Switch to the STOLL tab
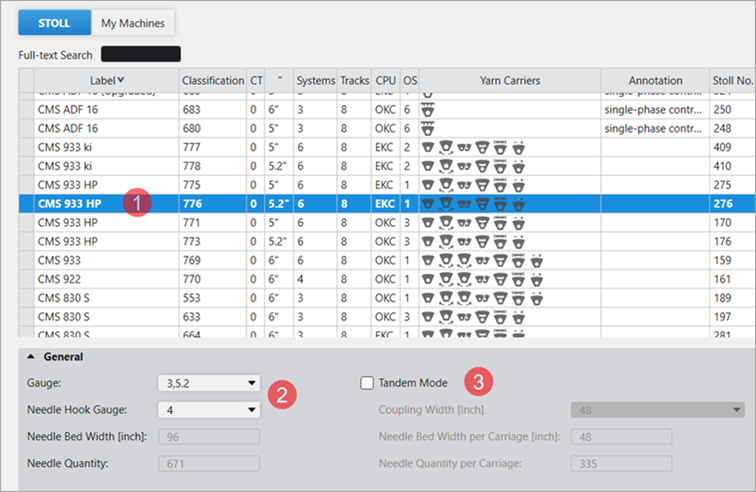 (53, 22)
